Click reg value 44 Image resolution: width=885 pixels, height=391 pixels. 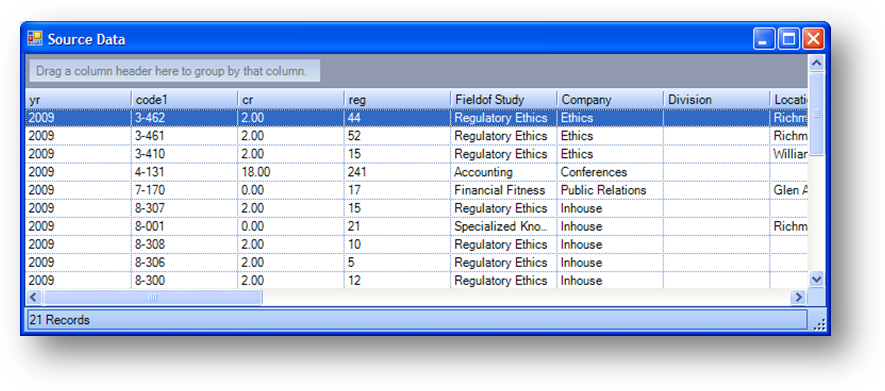[397, 118]
